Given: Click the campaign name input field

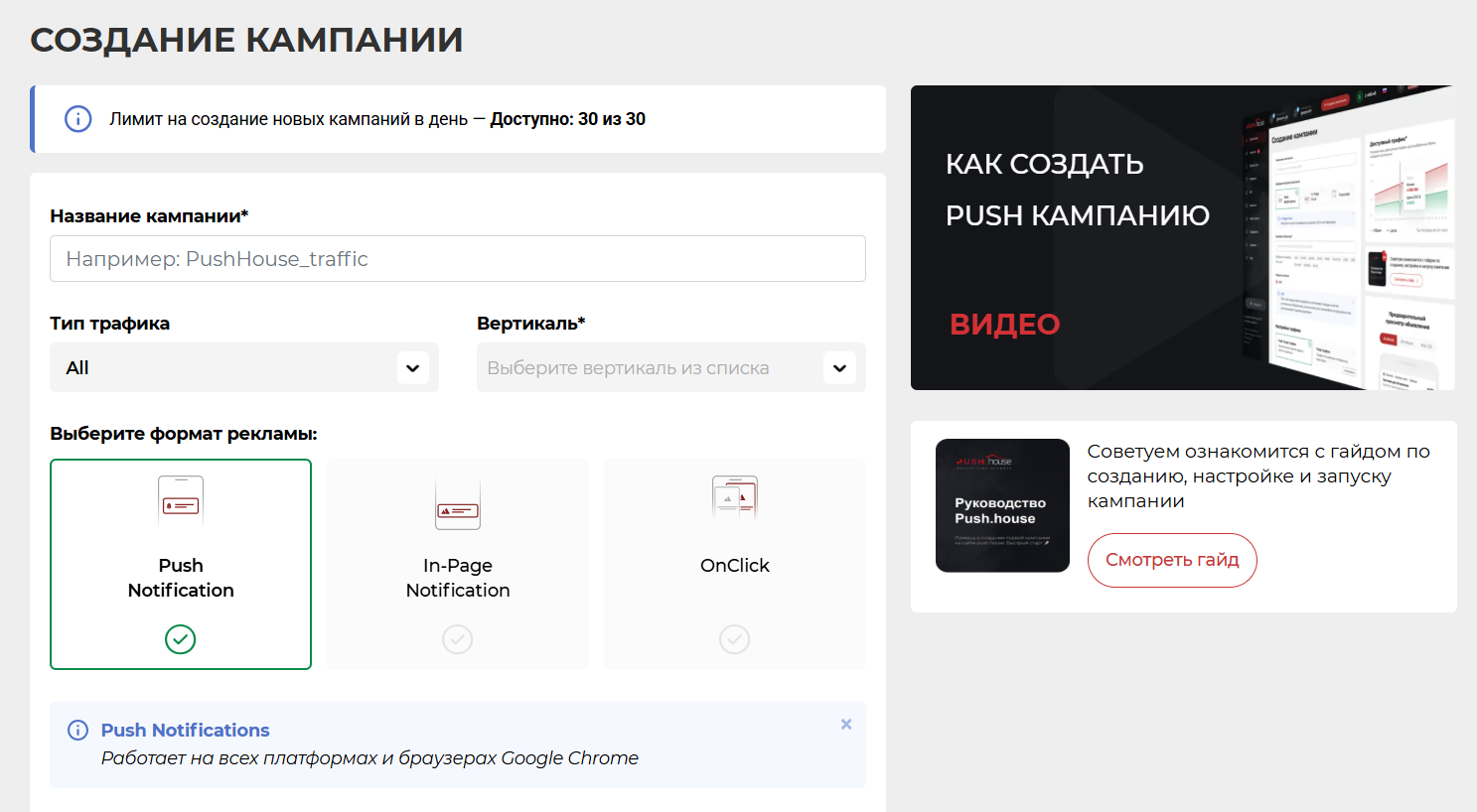Looking at the screenshot, I should (x=458, y=259).
